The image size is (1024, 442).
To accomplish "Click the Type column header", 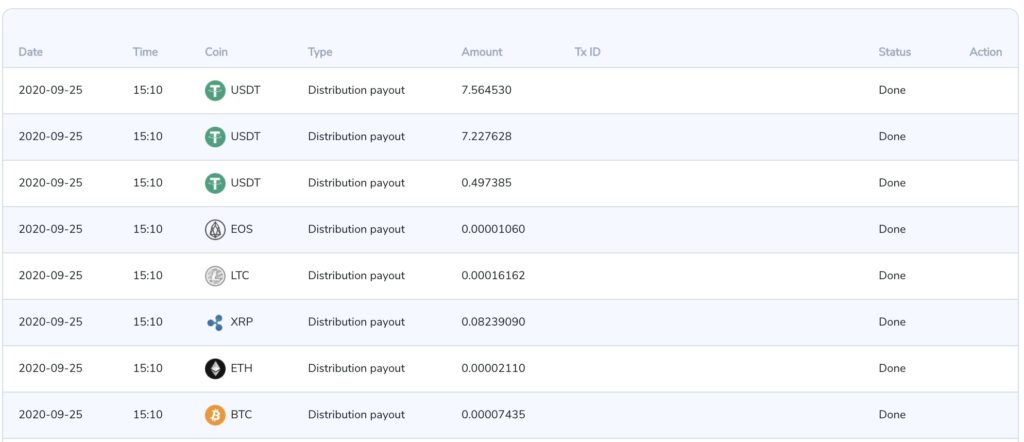I will 320,52.
